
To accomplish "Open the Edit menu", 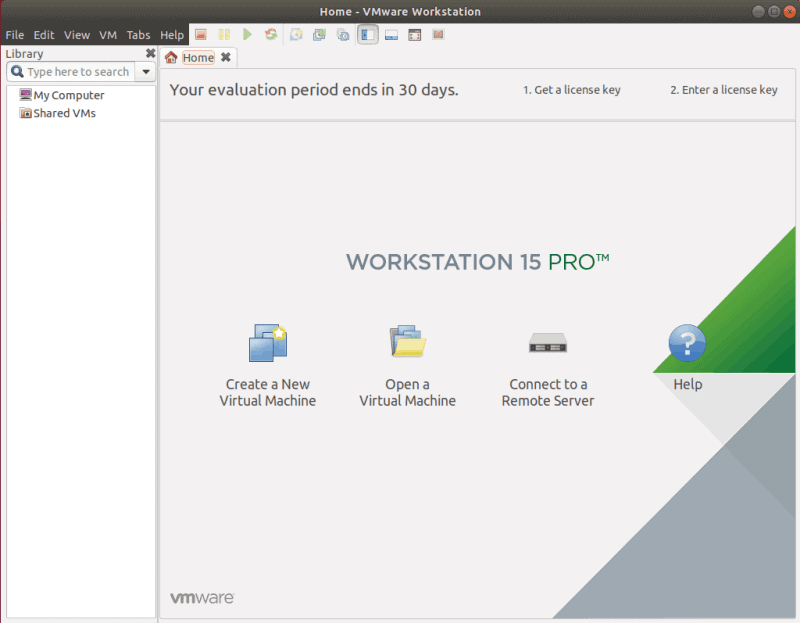I will tap(44, 35).
